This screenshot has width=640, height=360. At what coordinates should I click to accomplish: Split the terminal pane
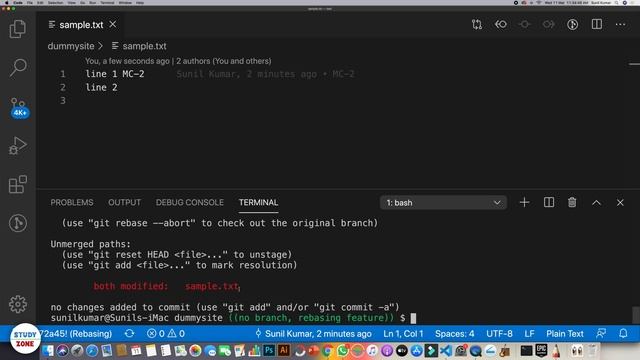point(549,202)
